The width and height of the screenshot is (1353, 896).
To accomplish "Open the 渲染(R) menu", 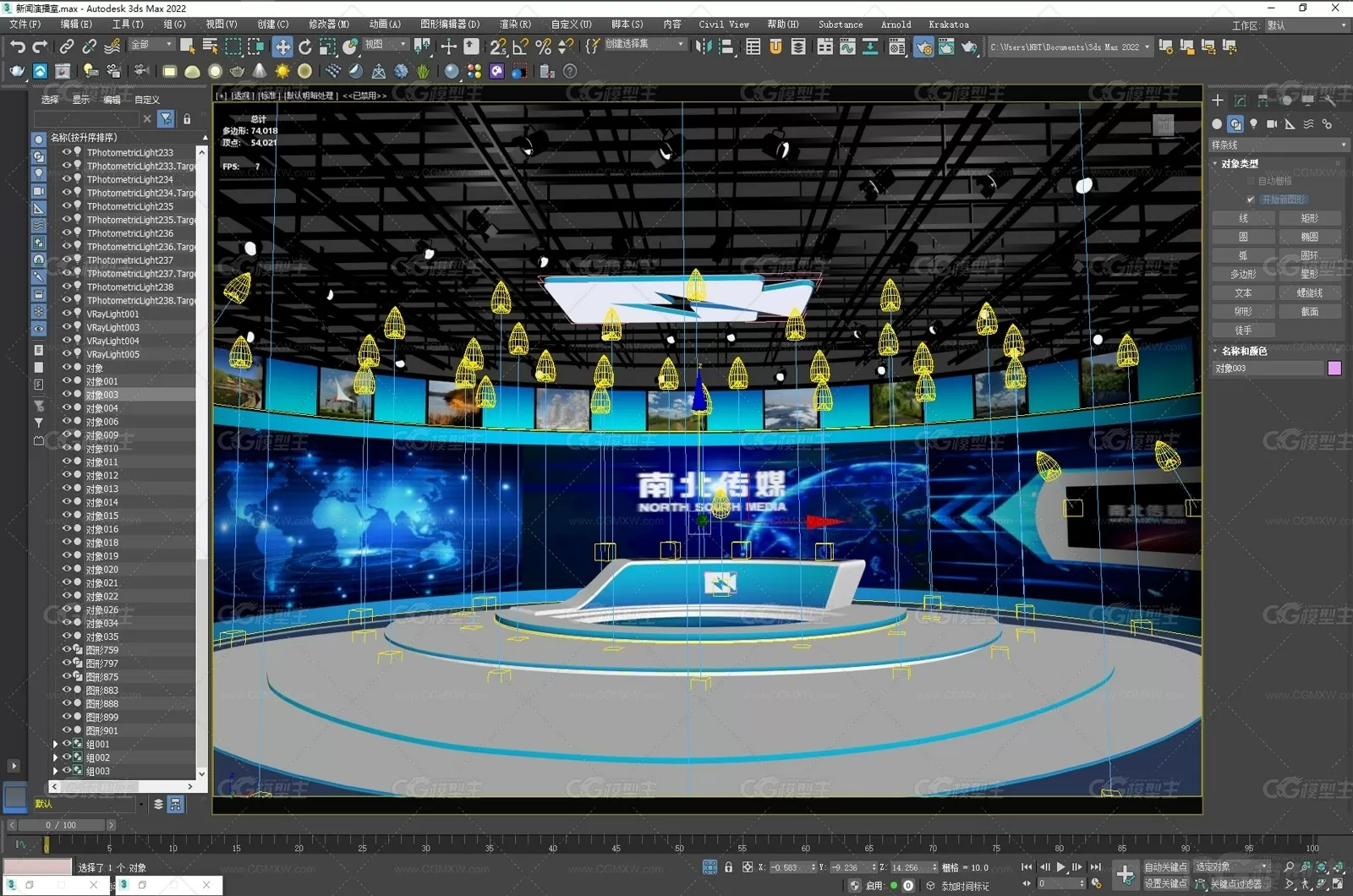I will coord(515,25).
